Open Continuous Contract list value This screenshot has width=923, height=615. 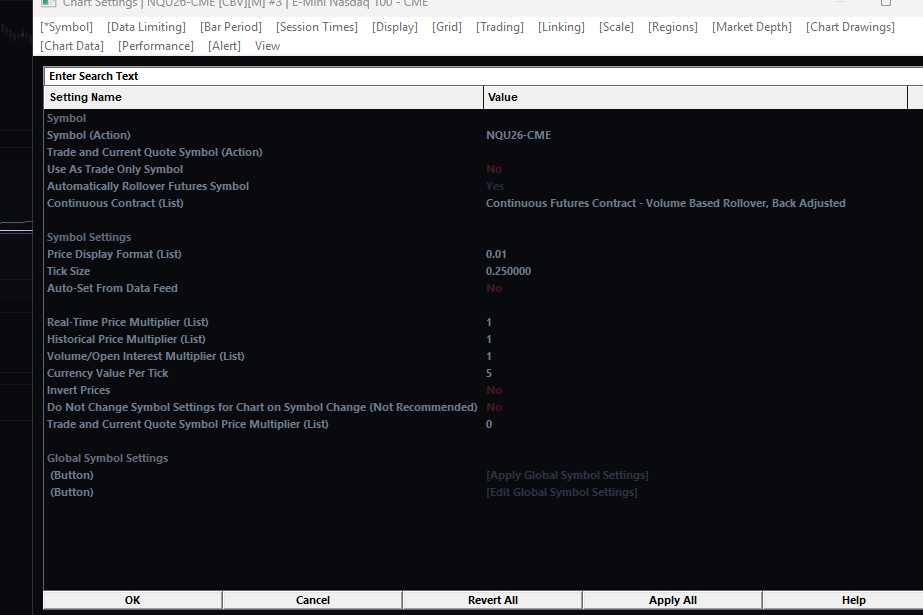click(665, 204)
